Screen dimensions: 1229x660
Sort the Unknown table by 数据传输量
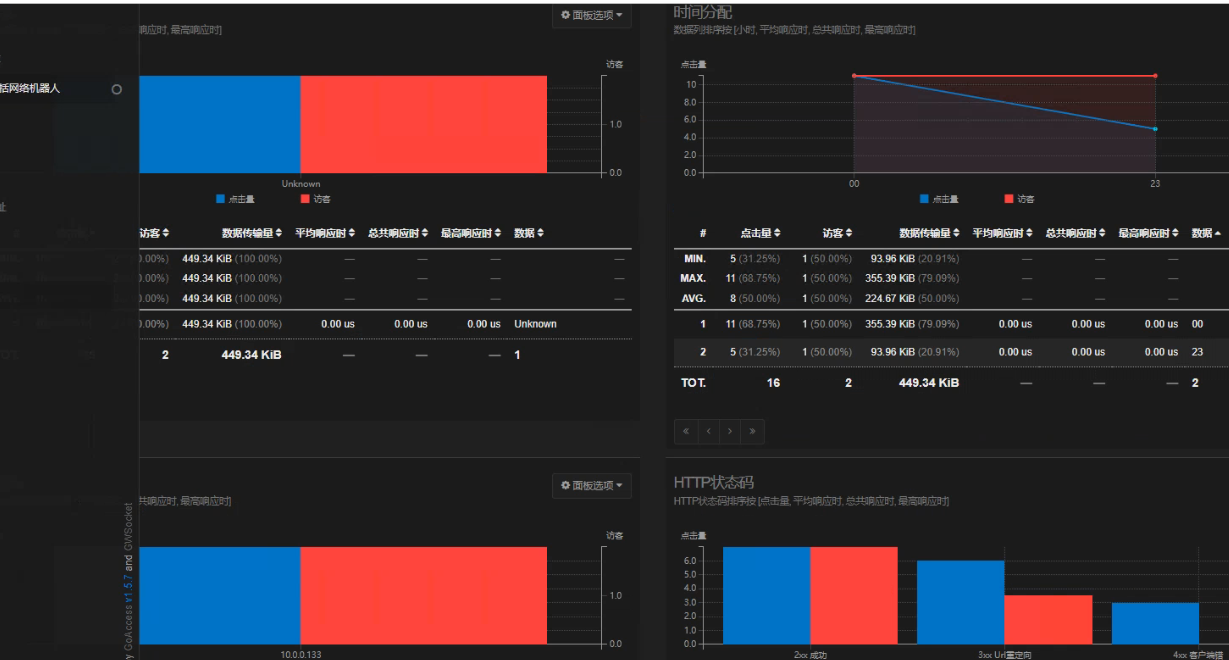[251, 233]
